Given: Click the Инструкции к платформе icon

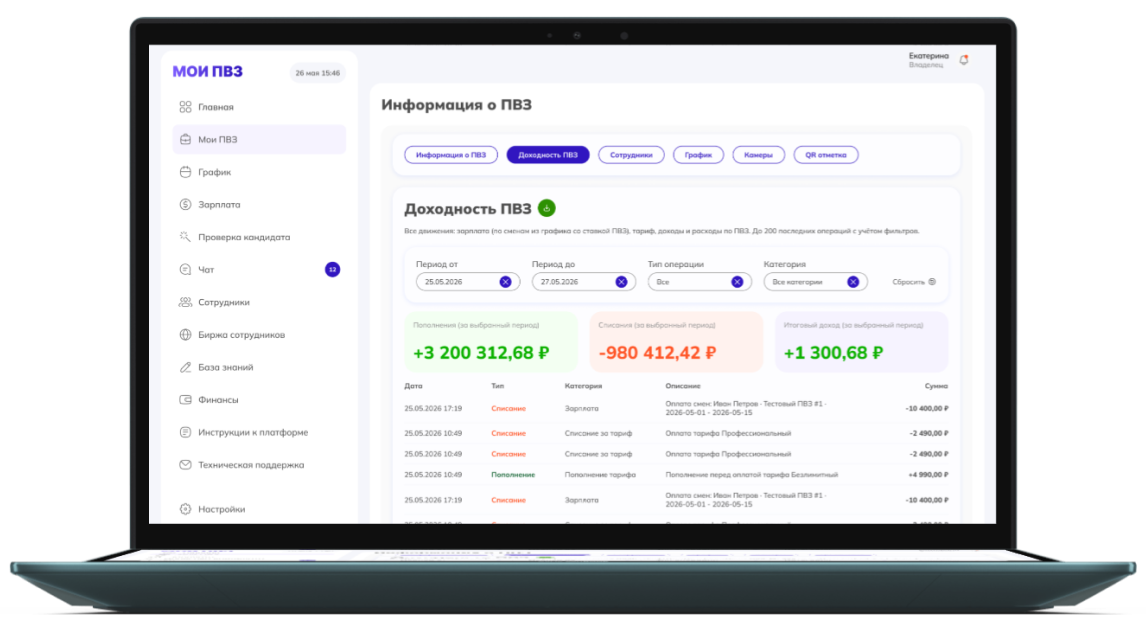Looking at the screenshot, I should [x=186, y=432].
